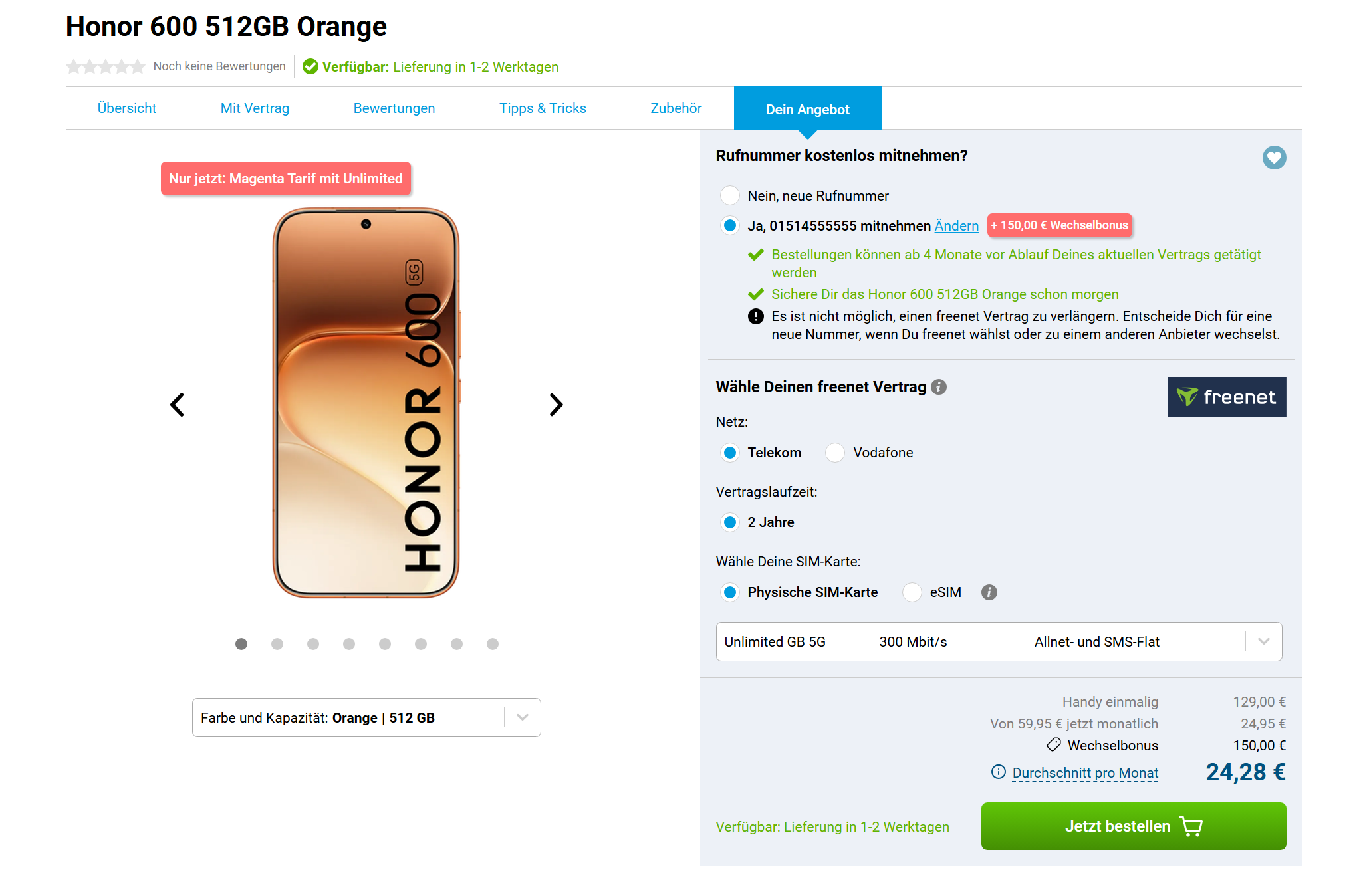
Task: Open info icon next to freenet Vertrag heading
Action: (x=939, y=387)
